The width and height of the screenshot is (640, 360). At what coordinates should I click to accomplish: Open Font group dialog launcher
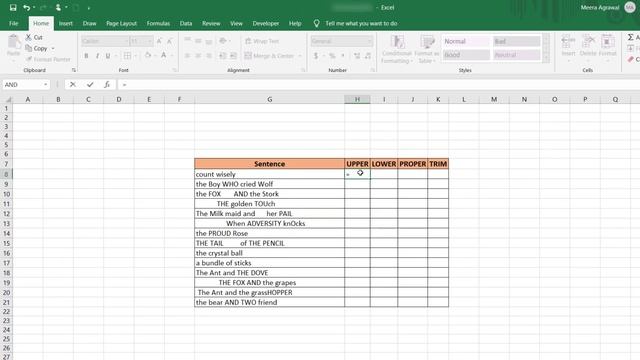[175, 70]
